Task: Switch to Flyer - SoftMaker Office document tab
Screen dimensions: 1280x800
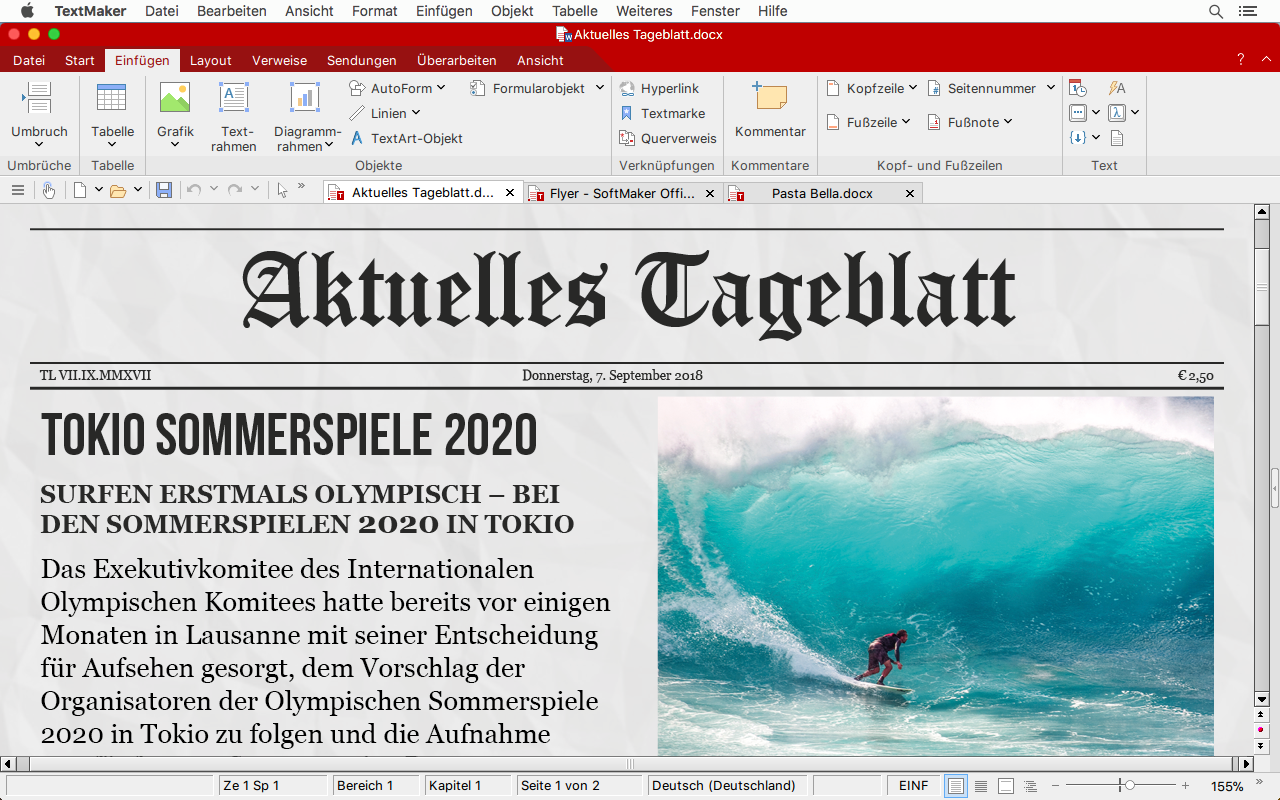Action: click(x=622, y=193)
